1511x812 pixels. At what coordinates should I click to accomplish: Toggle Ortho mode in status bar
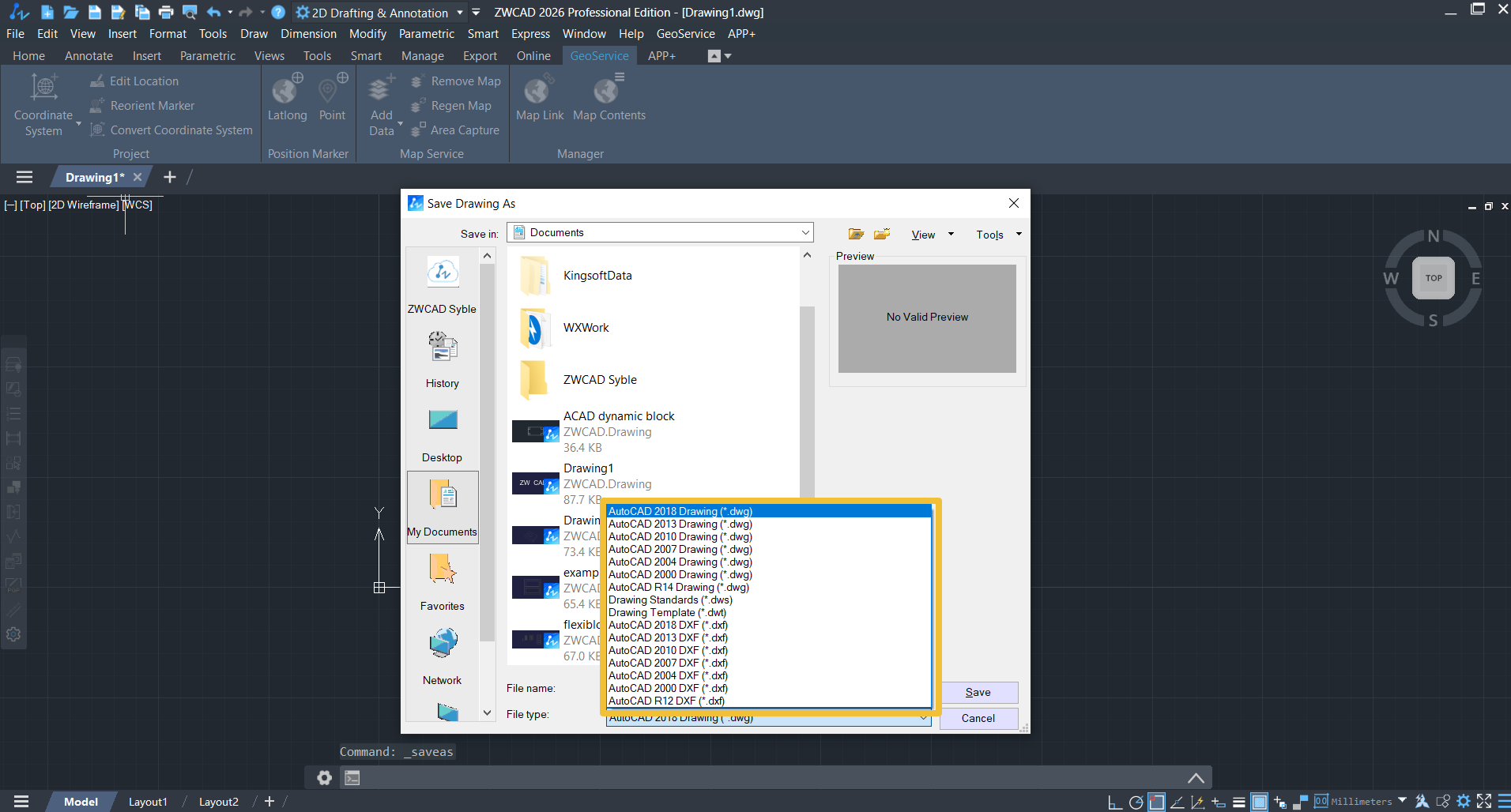tap(1114, 803)
